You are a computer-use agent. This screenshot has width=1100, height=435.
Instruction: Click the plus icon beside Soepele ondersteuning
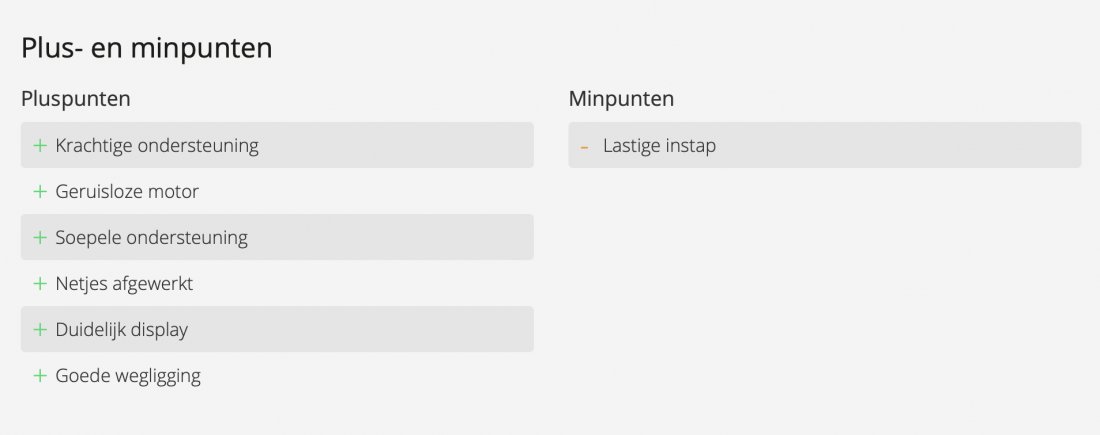pos(40,238)
